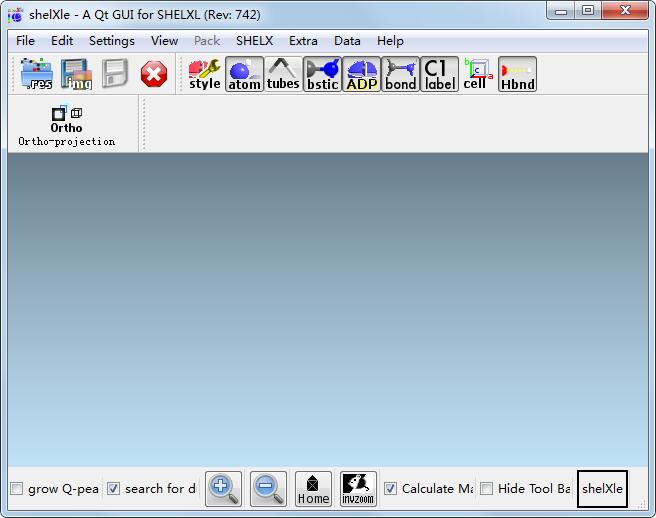Image resolution: width=656 pixels, height=518 pixels.
Task: Toggle Hbnd hydrogen bonds display
Action: point(518,74)
